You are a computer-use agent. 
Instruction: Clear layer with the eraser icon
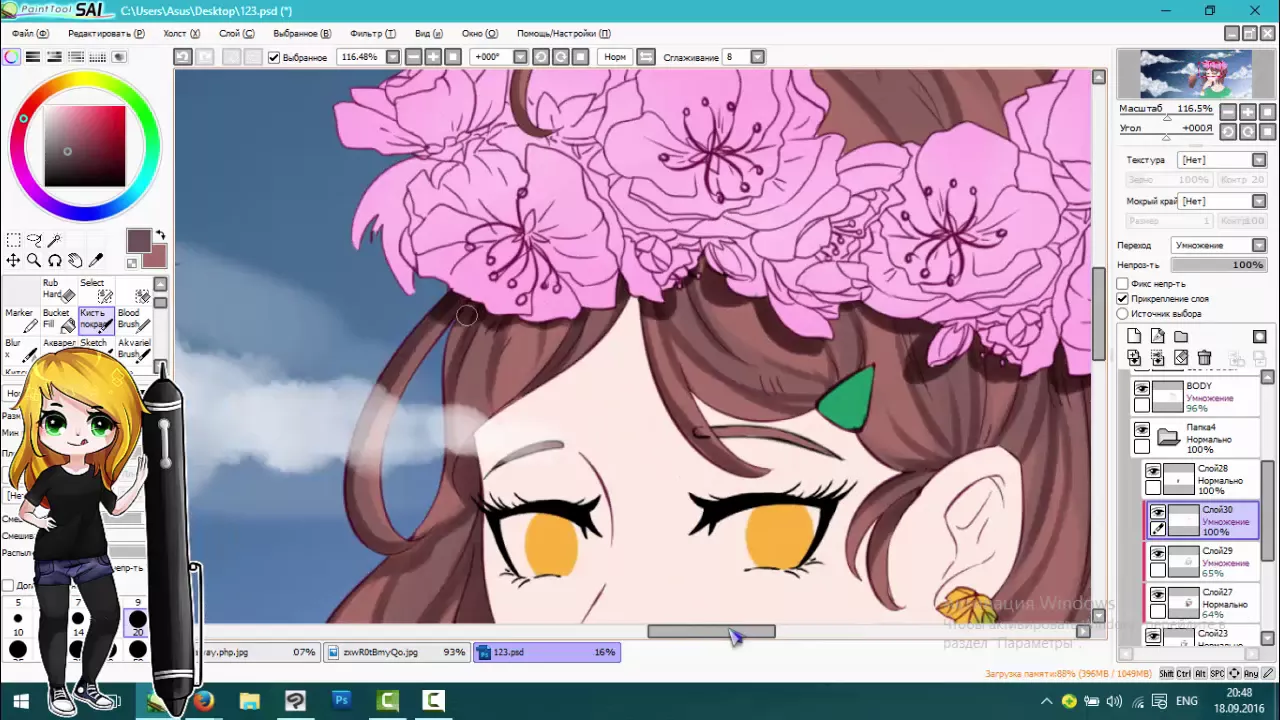point(1181,357)
